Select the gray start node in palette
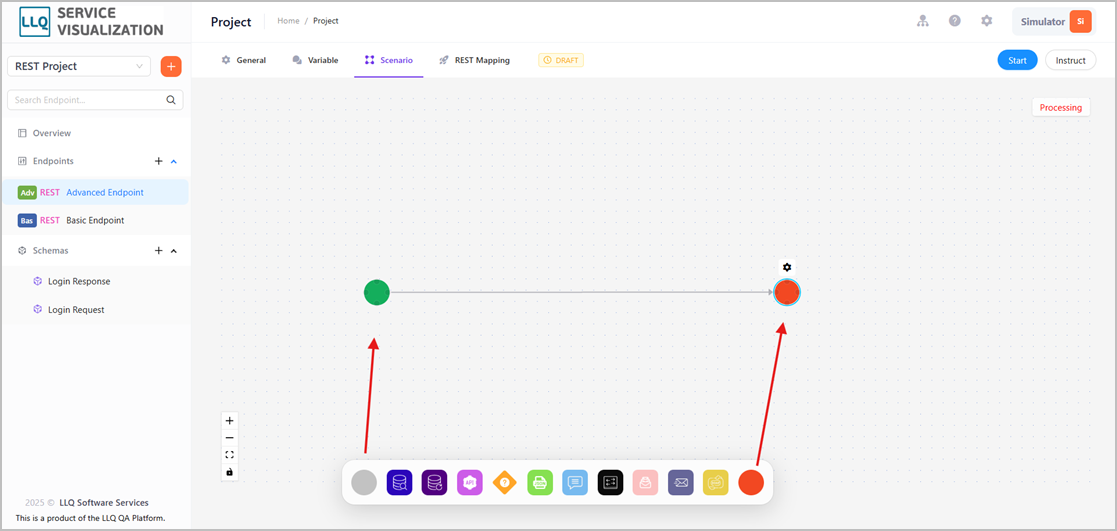The image size is (1117, 531). (364, 483)
